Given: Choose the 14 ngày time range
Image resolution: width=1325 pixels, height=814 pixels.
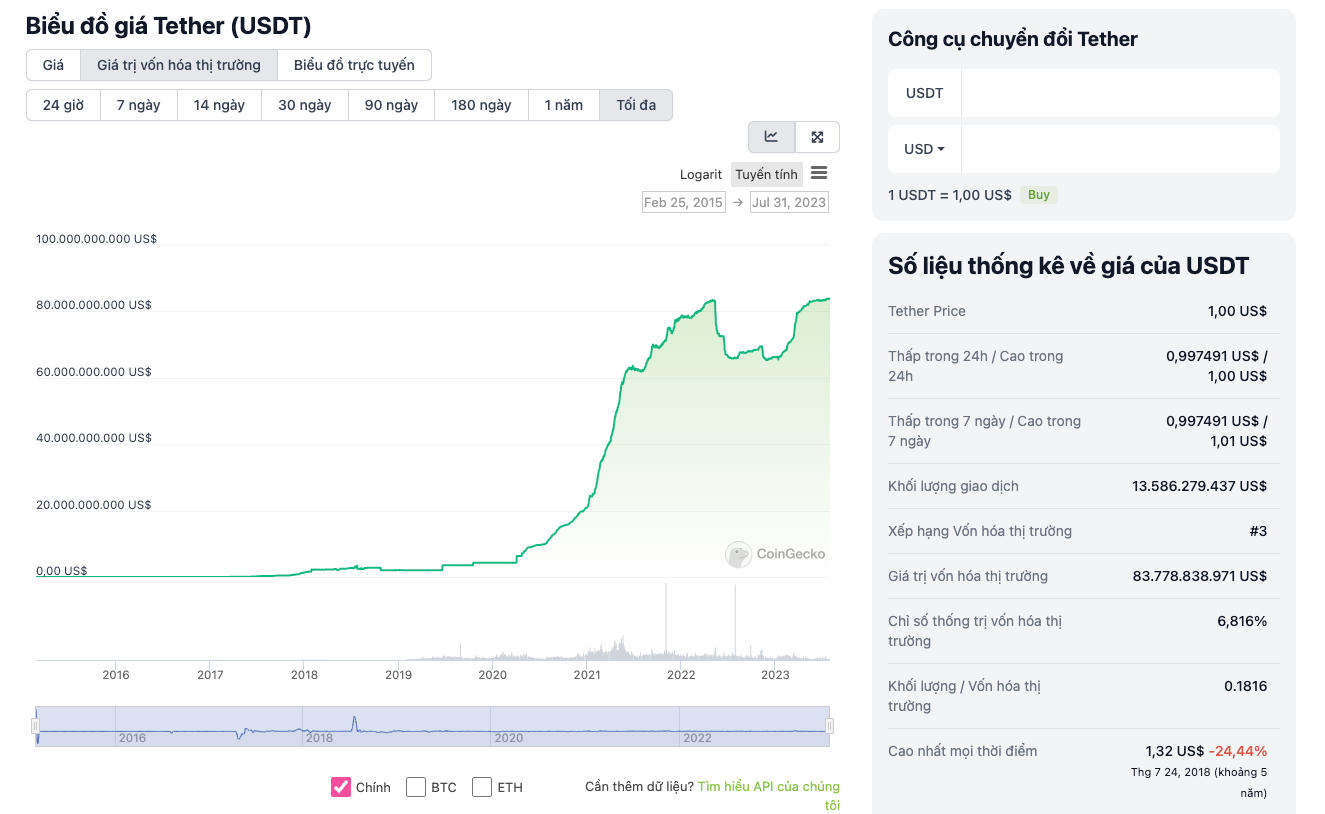Looking at the screenshot, I should click(219, 105).
